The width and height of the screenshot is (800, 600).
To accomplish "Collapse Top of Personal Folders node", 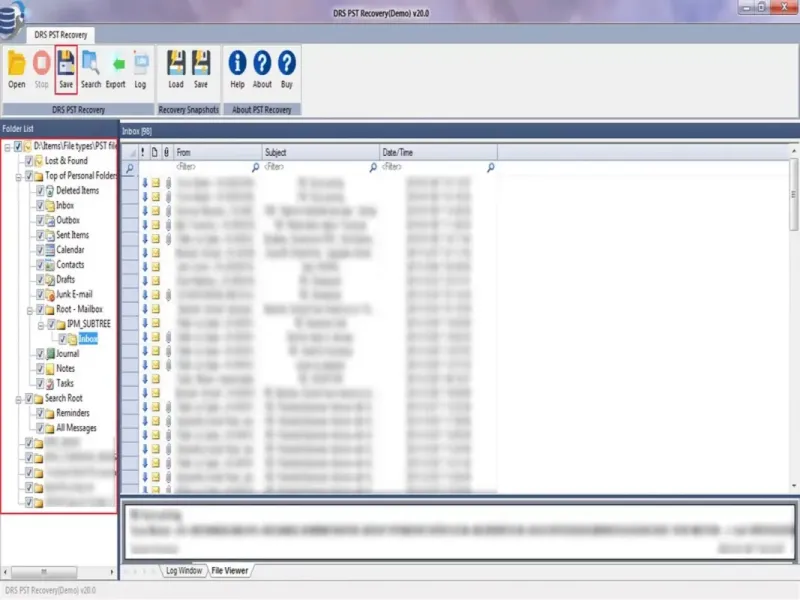I will click(x=18, y=177).
